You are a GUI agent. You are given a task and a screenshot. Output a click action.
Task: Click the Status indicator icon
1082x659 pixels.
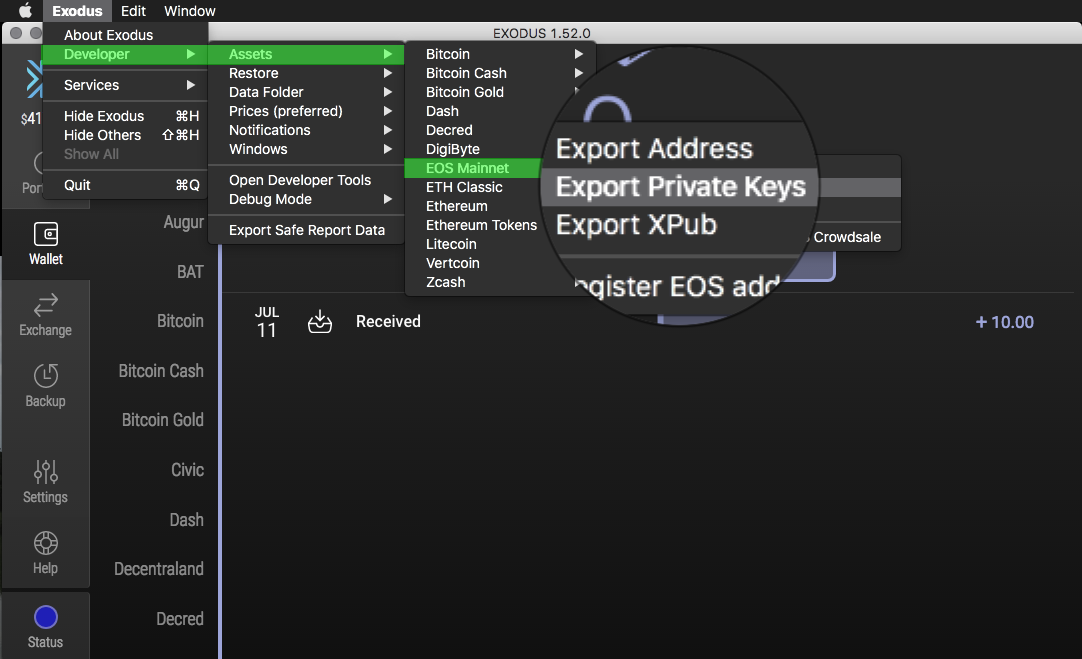click(x=46, y=617)
